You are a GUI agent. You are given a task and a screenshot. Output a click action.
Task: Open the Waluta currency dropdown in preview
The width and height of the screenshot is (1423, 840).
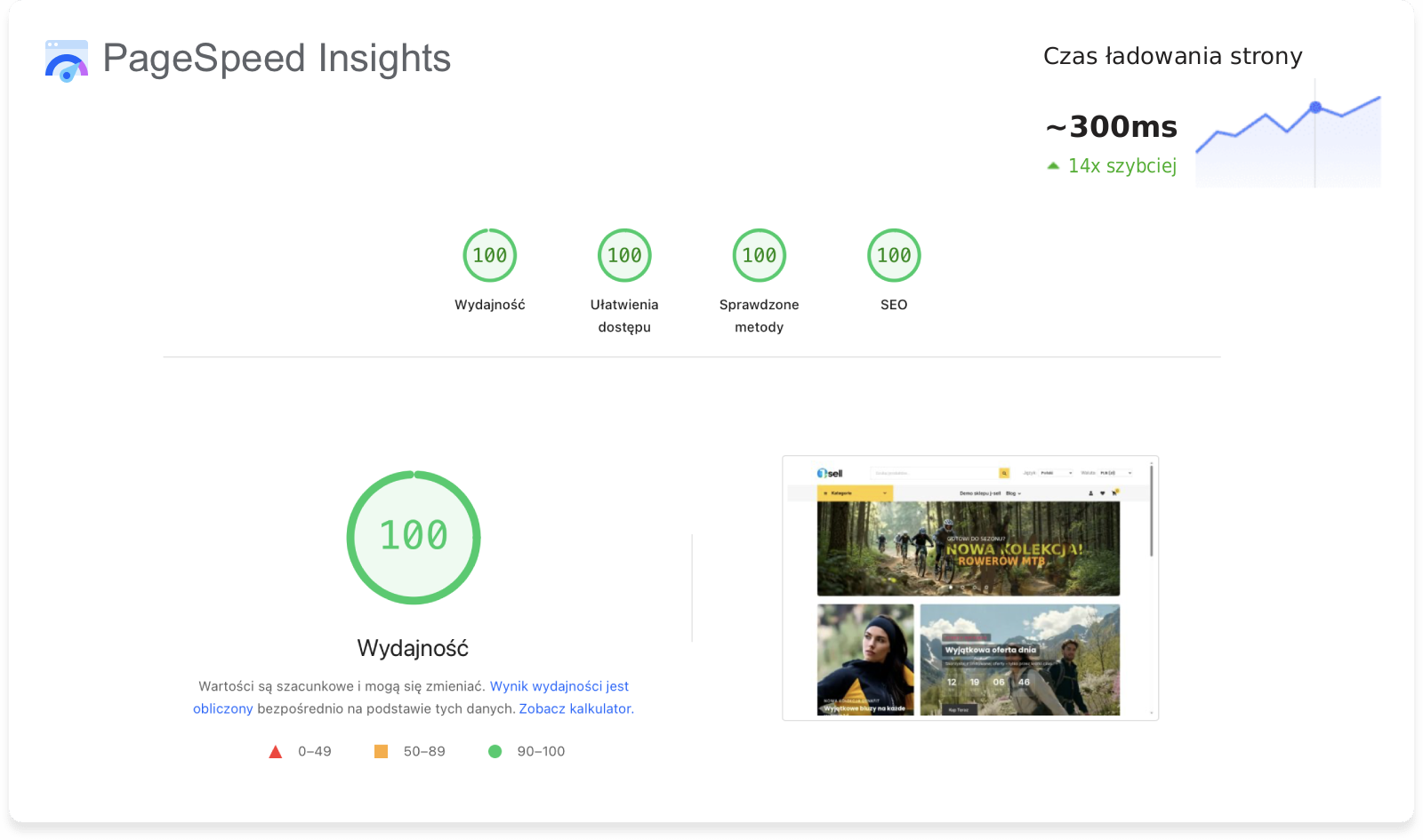1115,473
